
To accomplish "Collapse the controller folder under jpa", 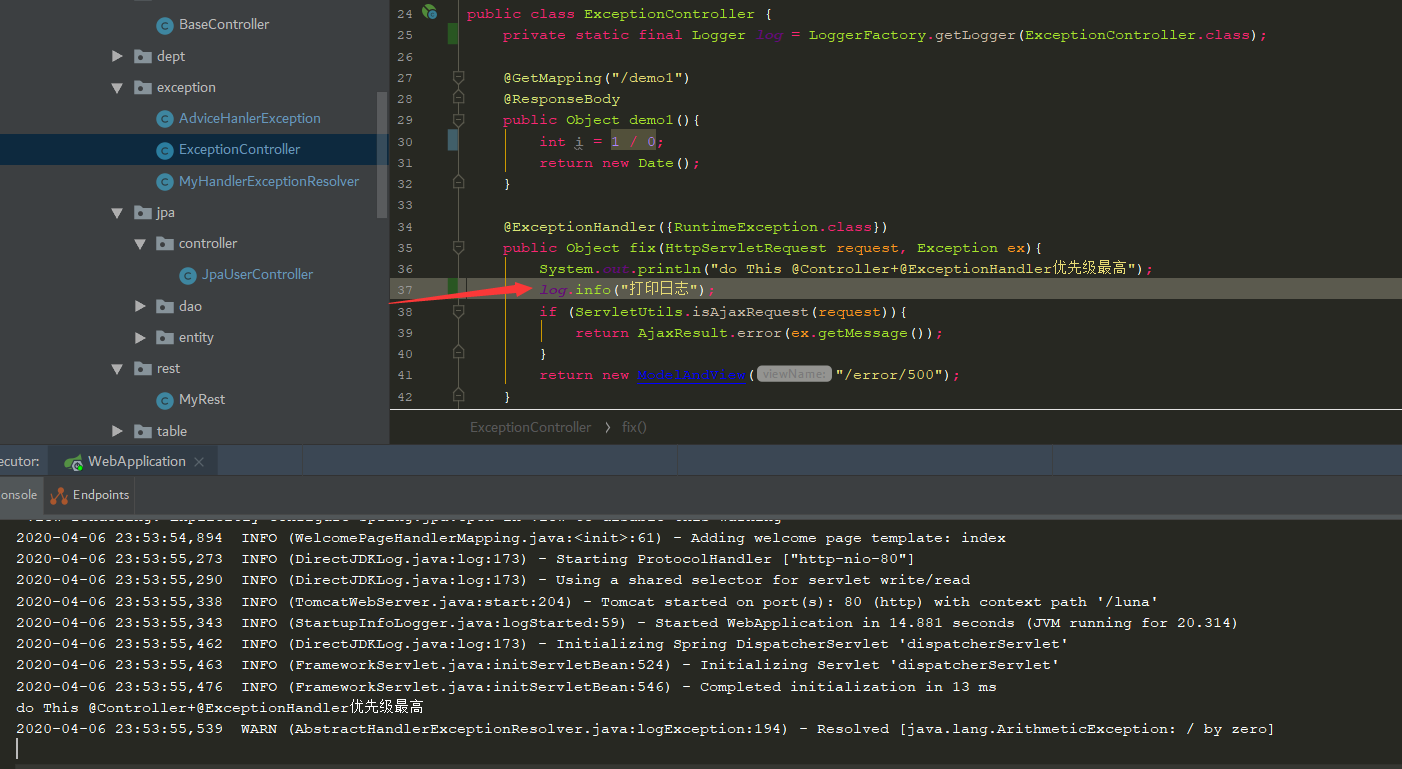I will click(140, 243).
